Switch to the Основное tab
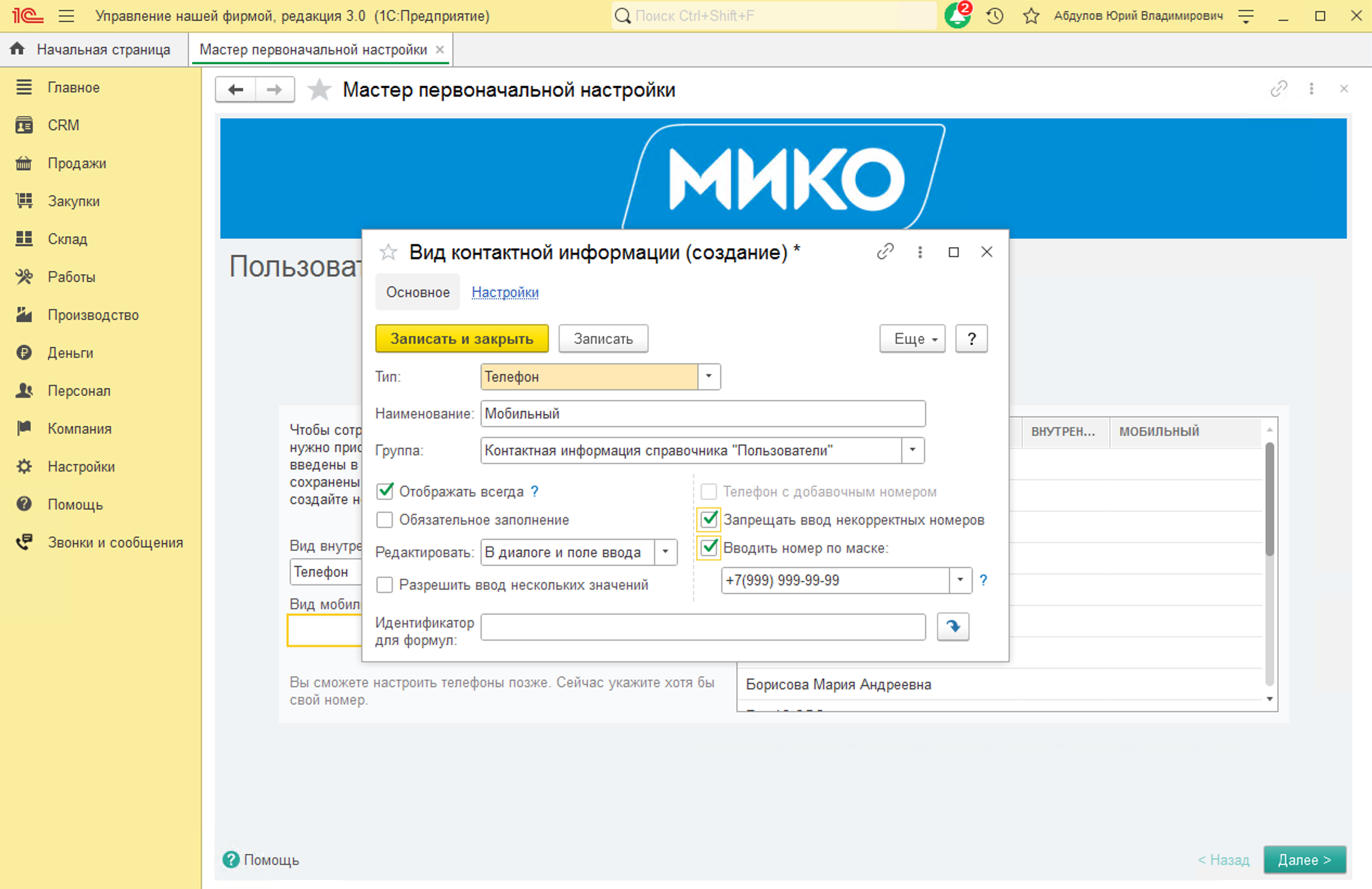Image resolution: width=1372 pixels, height=889 pixels. pyautogui.click(x=418, y=292)
